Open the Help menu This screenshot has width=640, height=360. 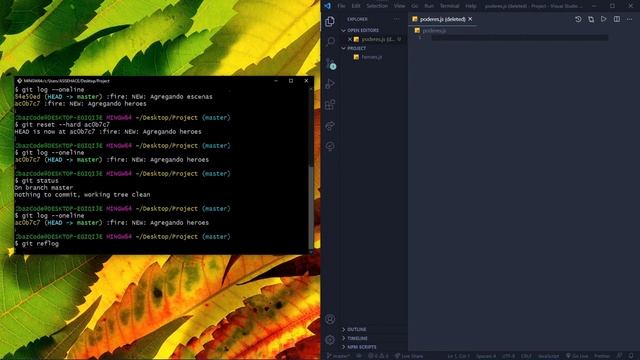click(x=471, y=6)
